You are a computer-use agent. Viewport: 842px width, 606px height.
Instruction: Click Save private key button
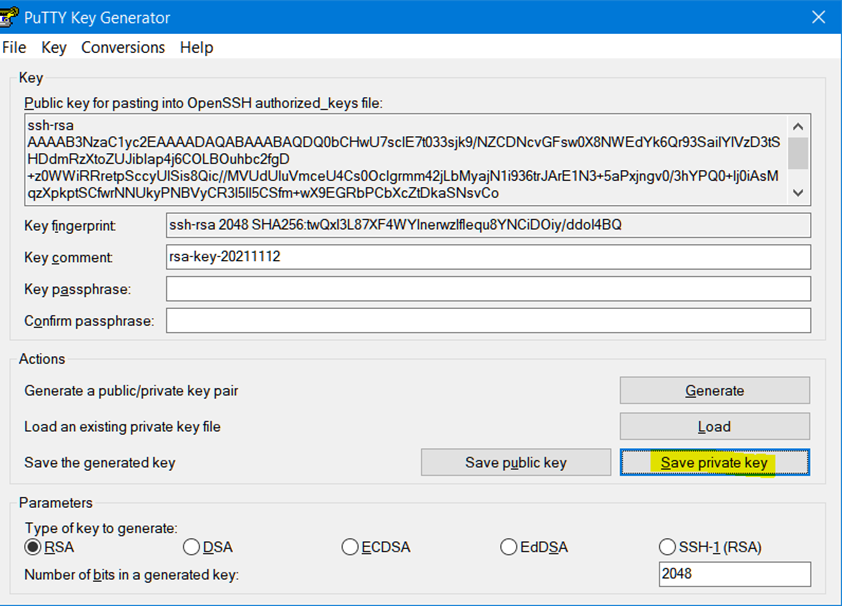point(715,462)
